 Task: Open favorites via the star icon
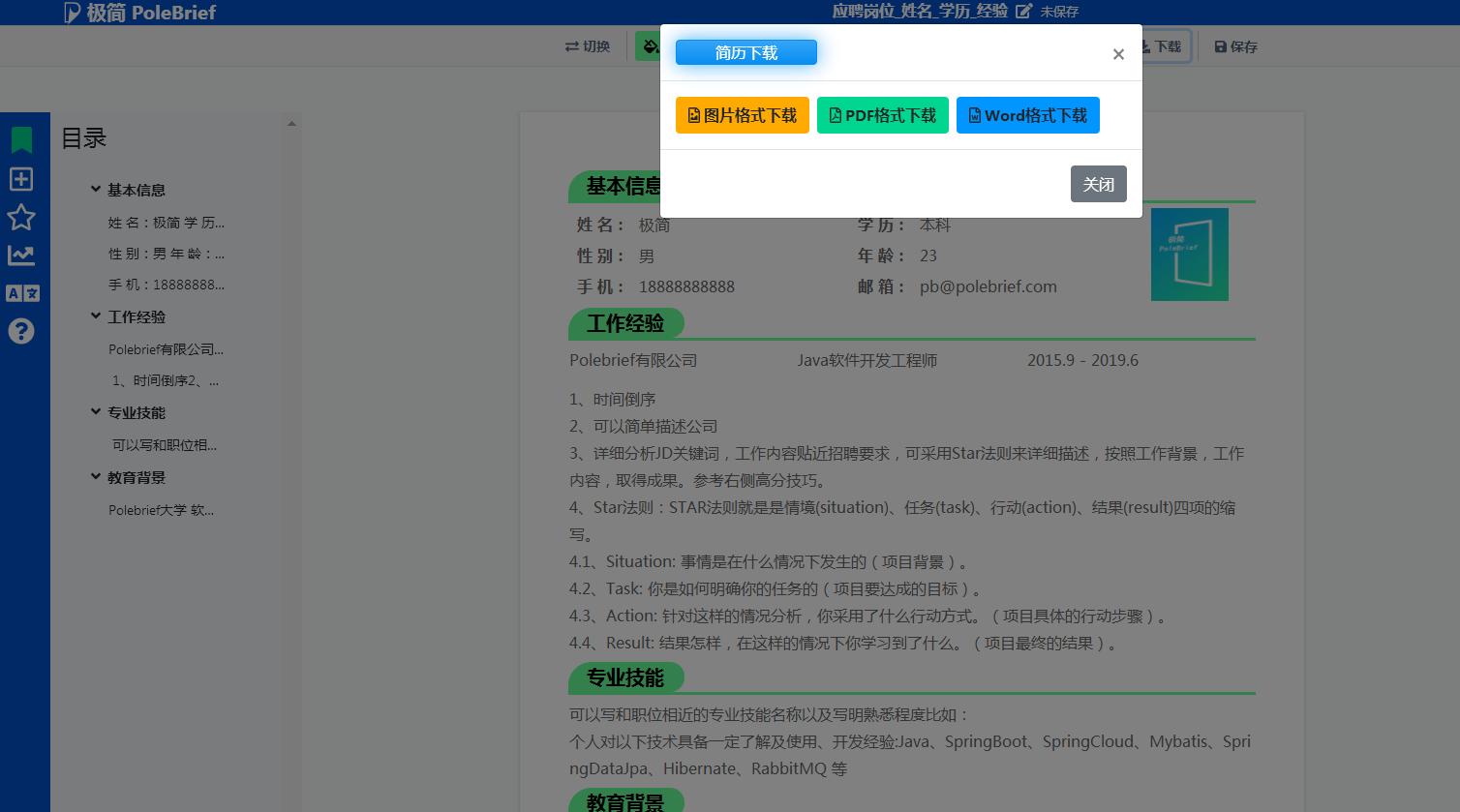21,218
